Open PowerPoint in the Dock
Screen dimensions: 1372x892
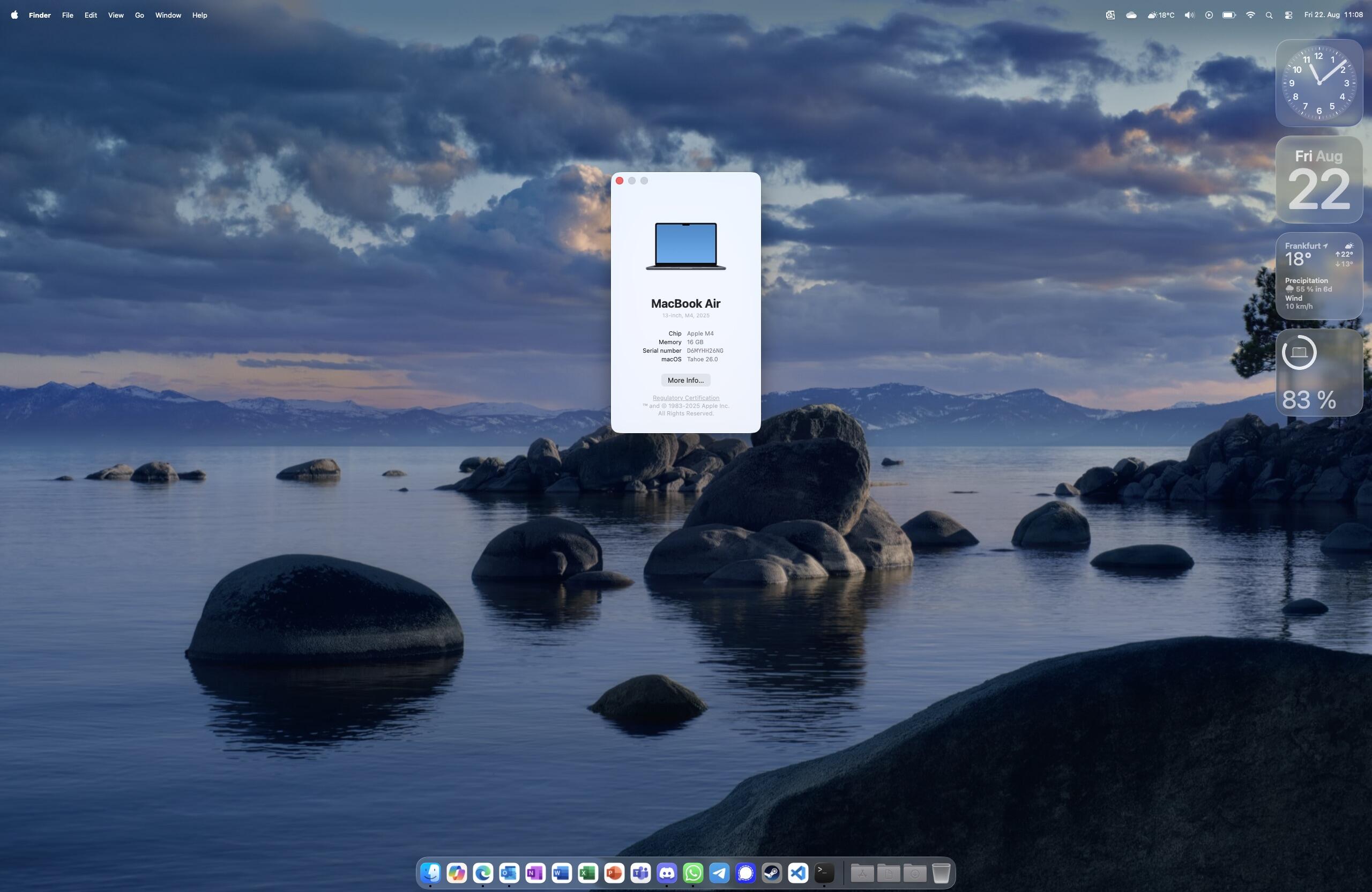613,872
